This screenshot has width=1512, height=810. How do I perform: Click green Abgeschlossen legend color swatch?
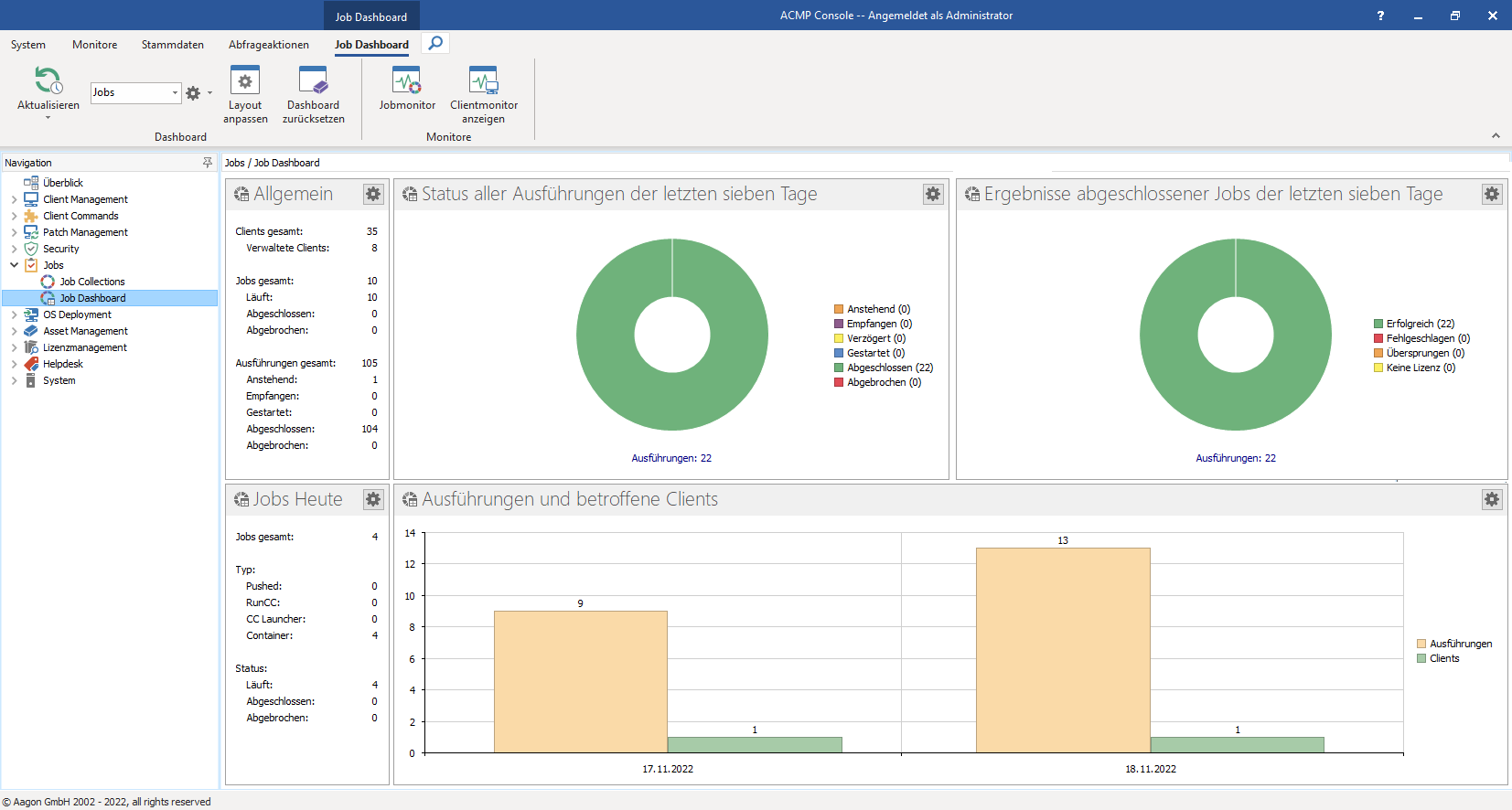pyautogui.click(x=839, y=368)
